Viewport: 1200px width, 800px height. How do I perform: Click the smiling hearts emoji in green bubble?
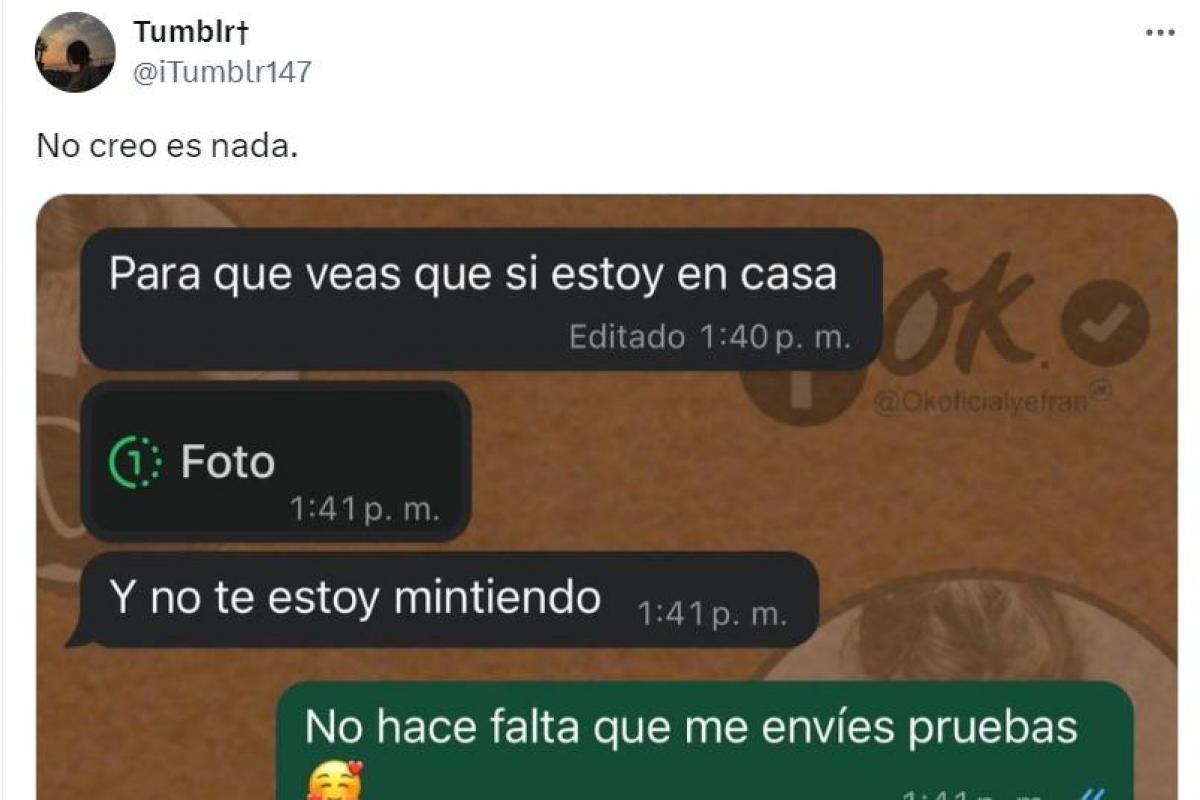(x=333, y=783)
